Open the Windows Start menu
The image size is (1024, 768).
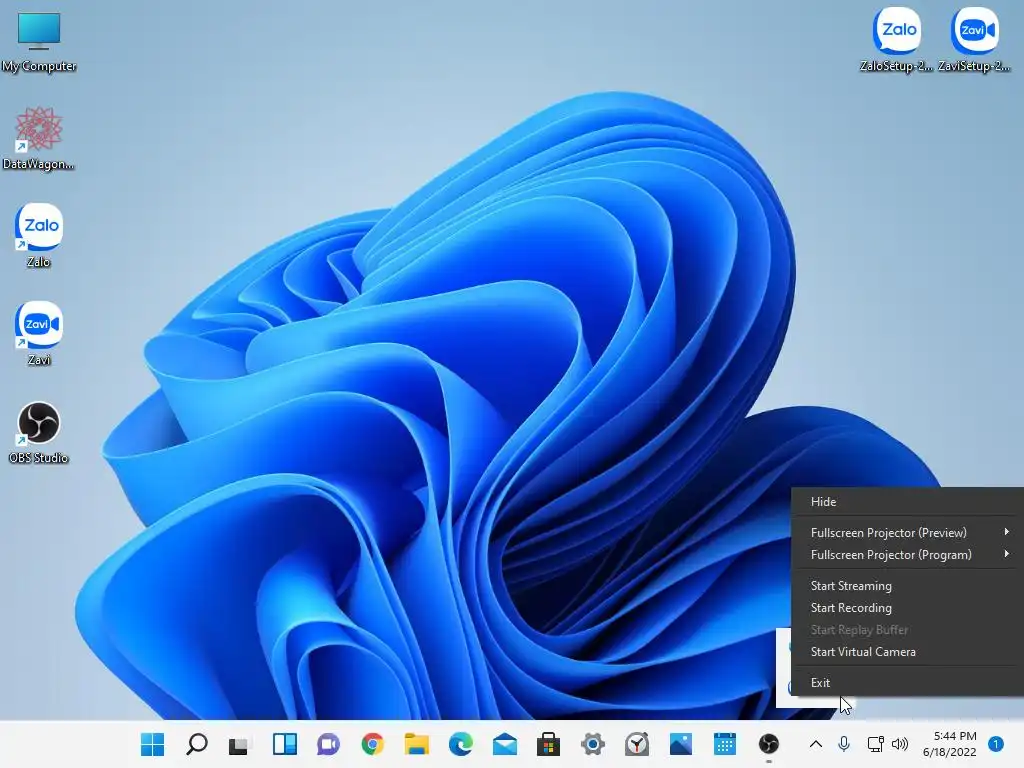[153, 744]
